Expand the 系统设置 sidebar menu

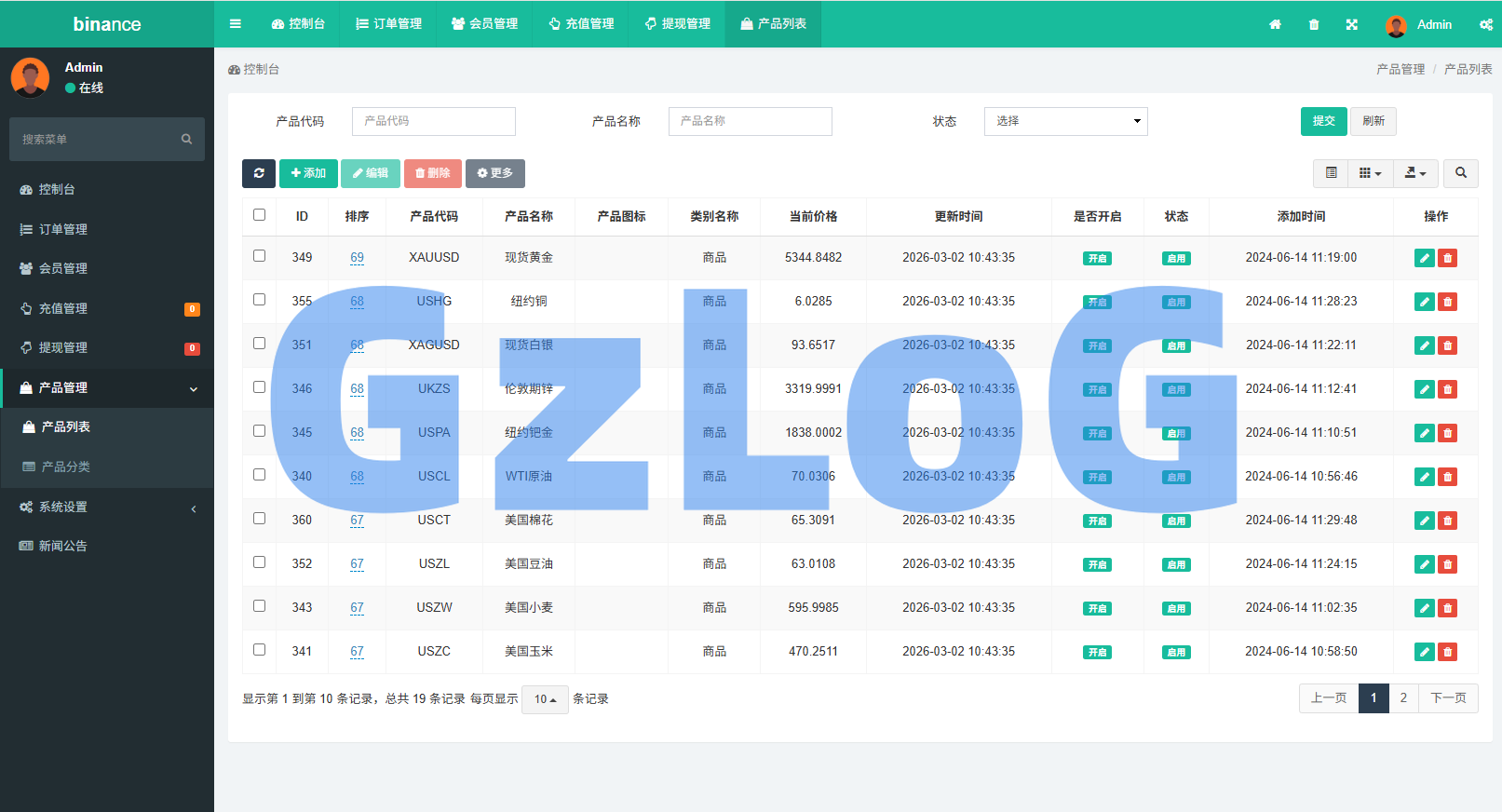(107, 507)
